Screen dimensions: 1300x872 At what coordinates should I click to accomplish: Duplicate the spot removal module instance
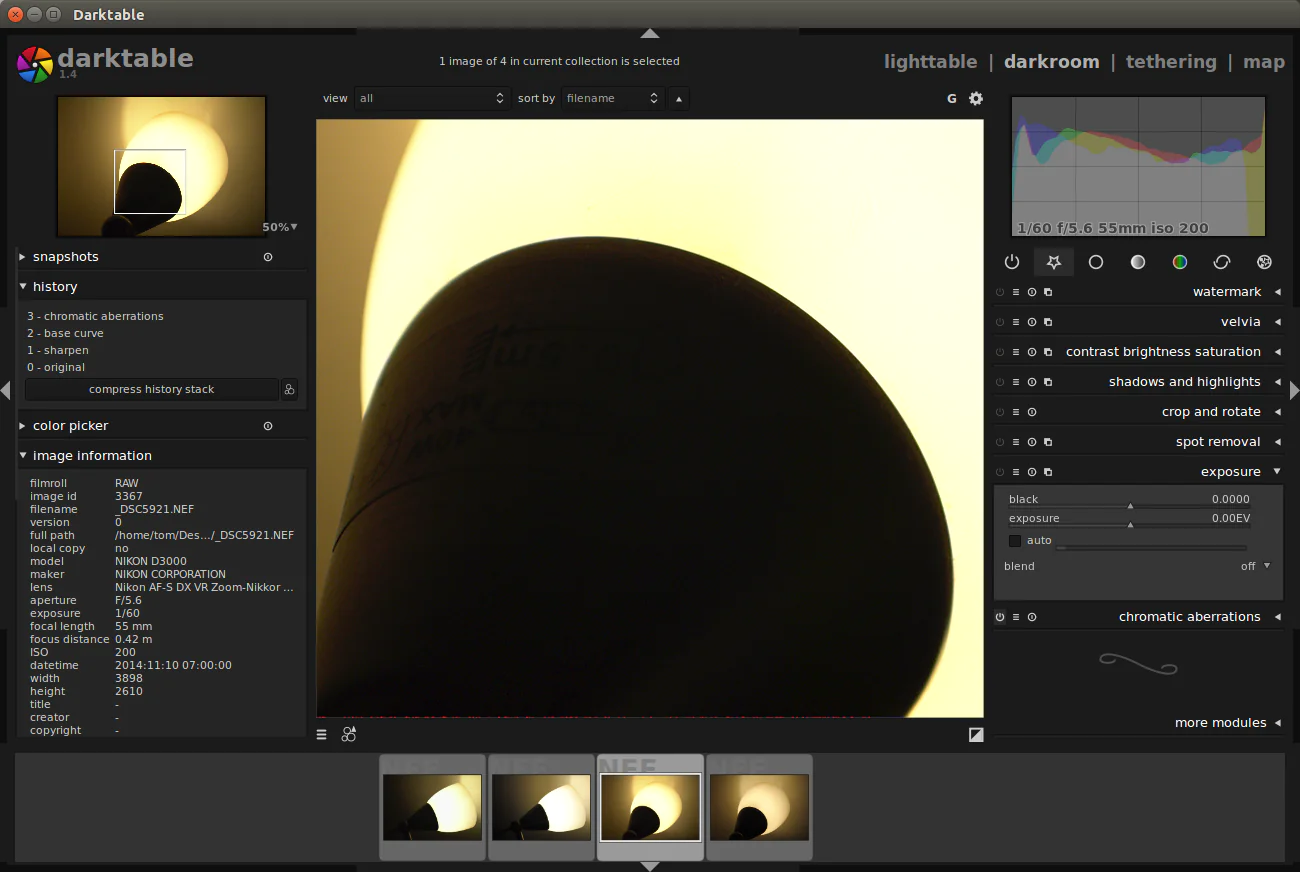[x=1048, y=442]
